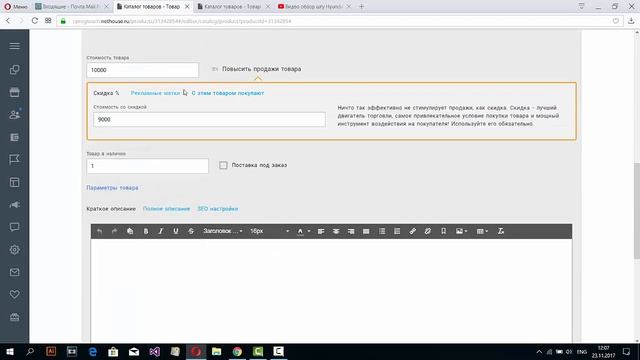Click the redo arrow in editor toolbar
640x360 pixels.
[115, 231]
